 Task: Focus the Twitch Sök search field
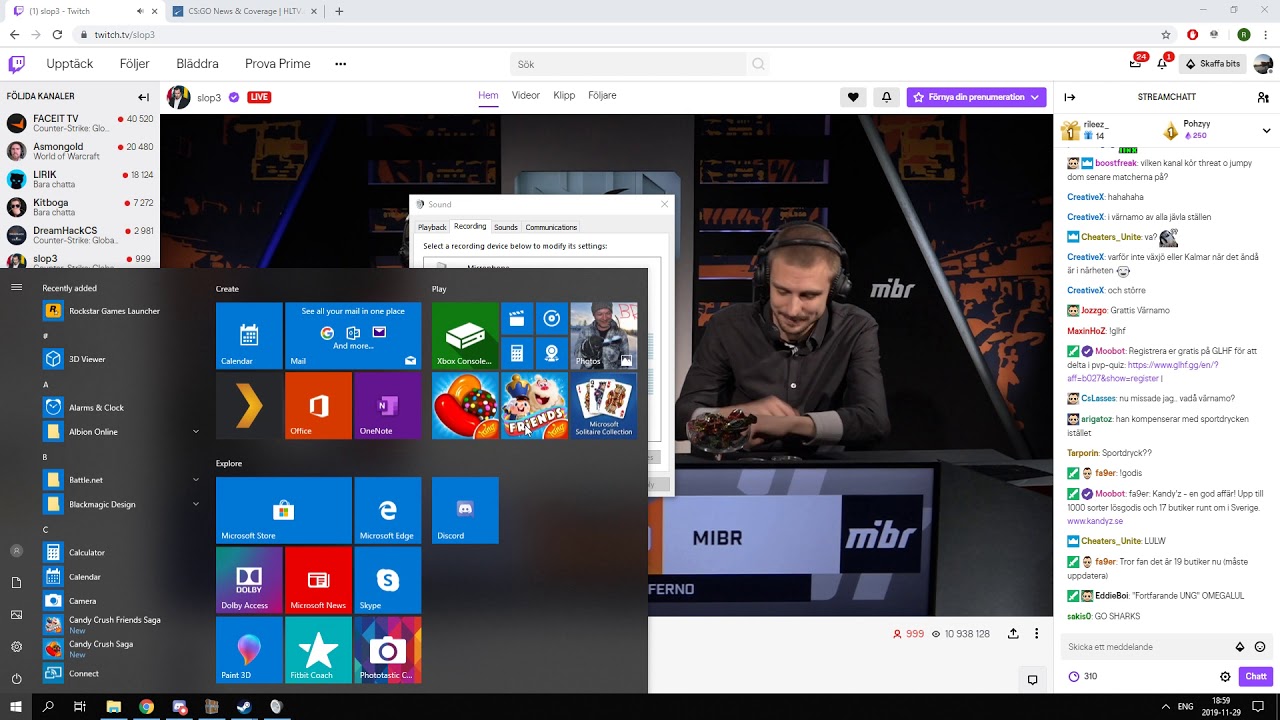tap(628, 64)
